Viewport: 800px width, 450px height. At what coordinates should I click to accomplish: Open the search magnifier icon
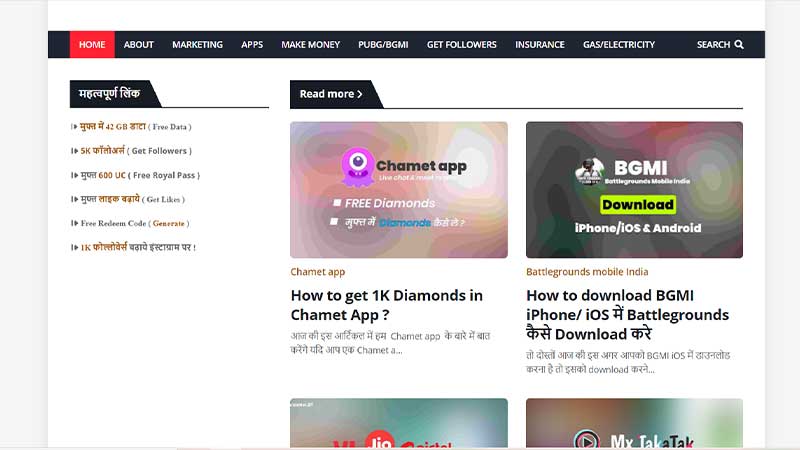739,45
